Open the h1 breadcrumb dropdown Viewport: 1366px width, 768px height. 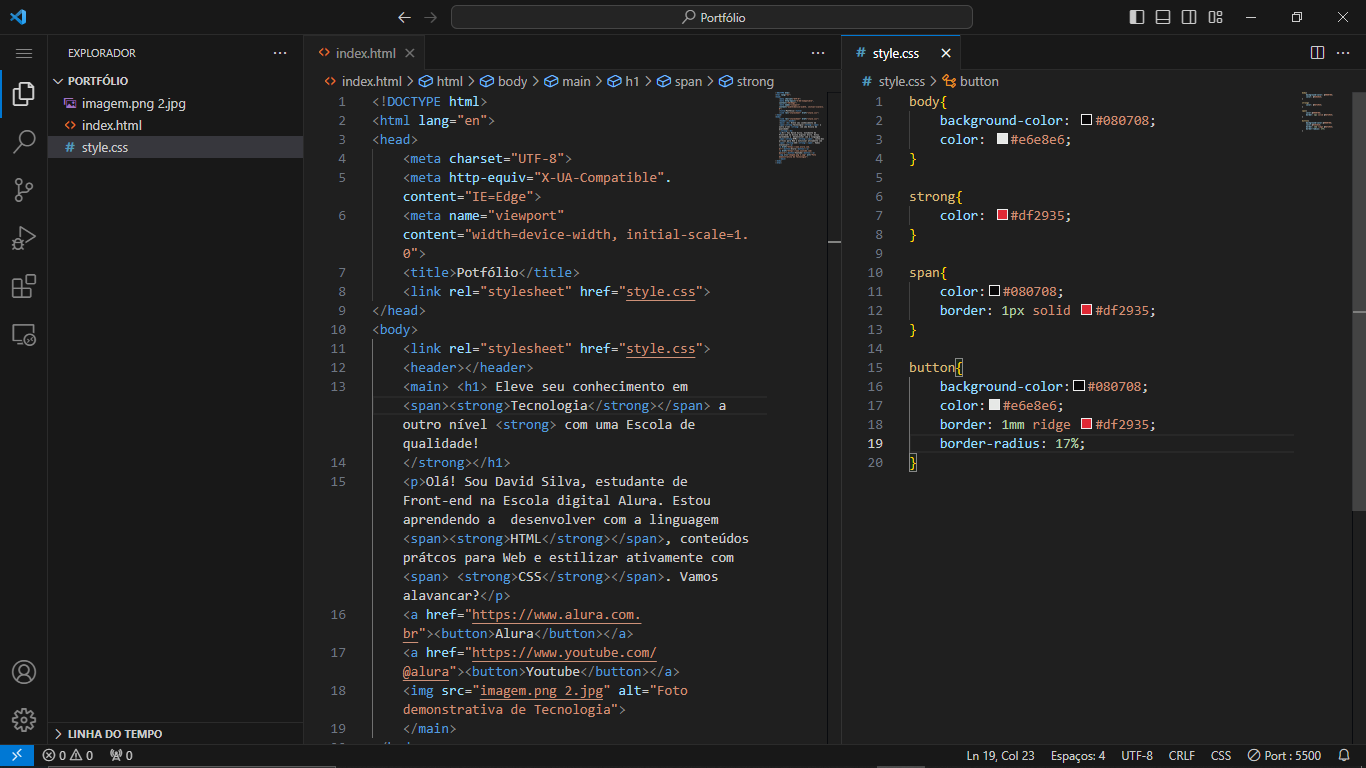624,81
